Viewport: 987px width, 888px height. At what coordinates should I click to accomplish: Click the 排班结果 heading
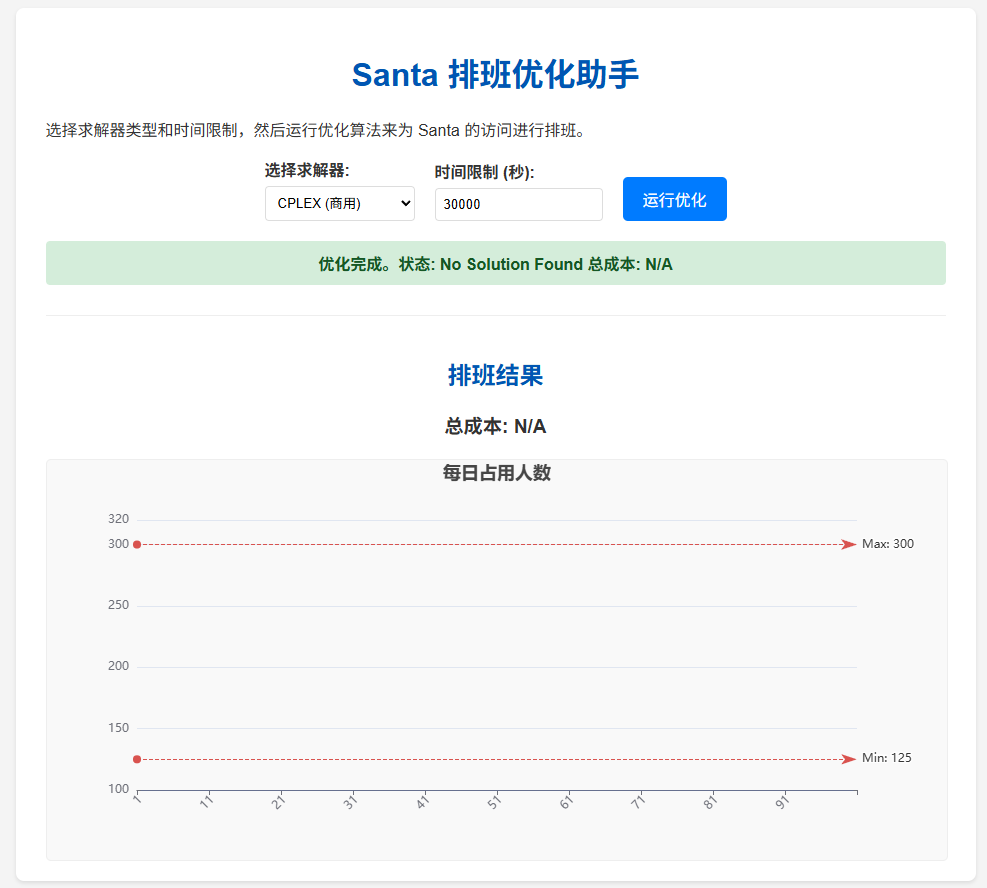coord(495,375)
